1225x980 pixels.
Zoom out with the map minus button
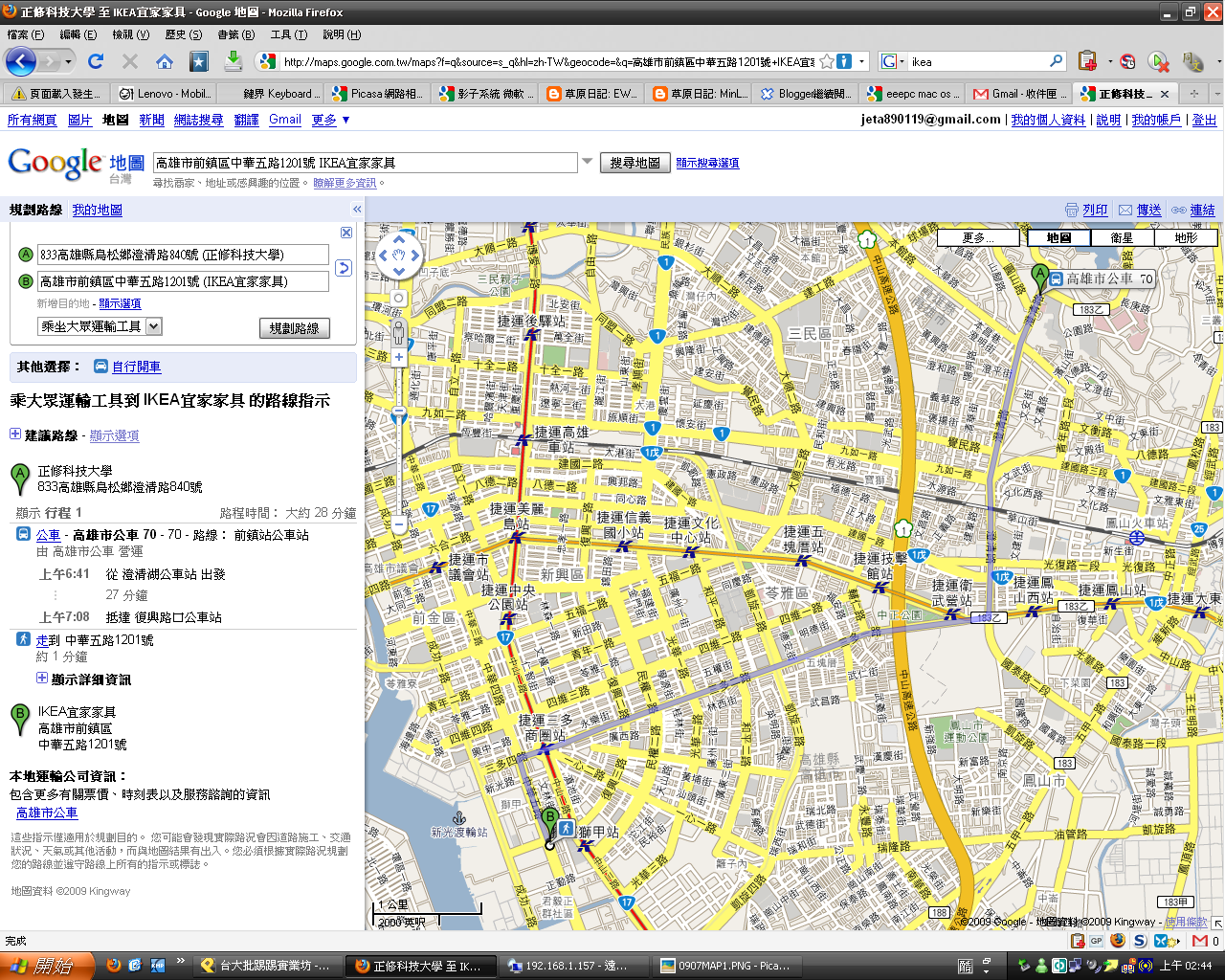click(399, 524)
